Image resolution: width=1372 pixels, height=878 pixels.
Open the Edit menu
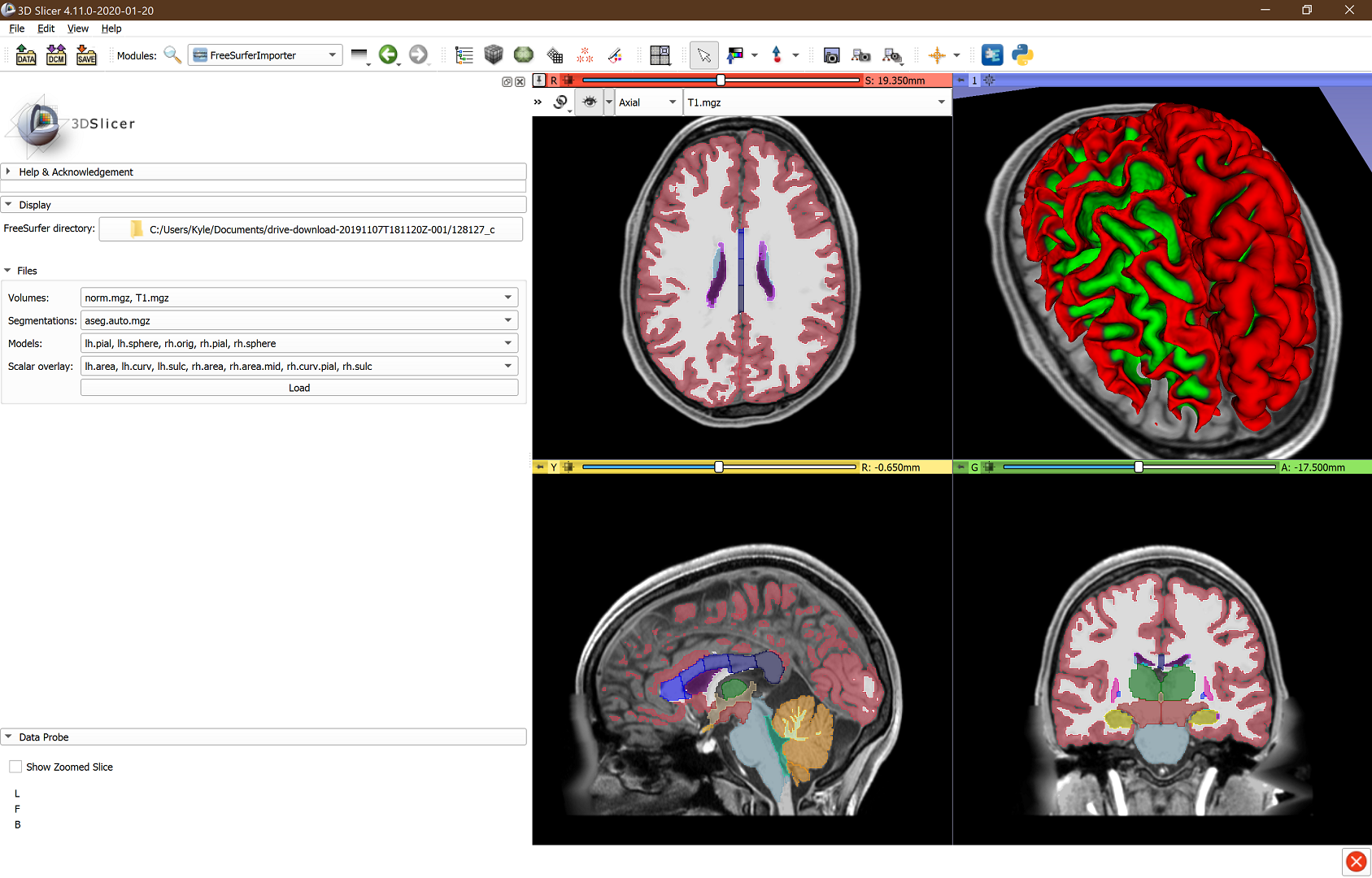click(46, 28)
